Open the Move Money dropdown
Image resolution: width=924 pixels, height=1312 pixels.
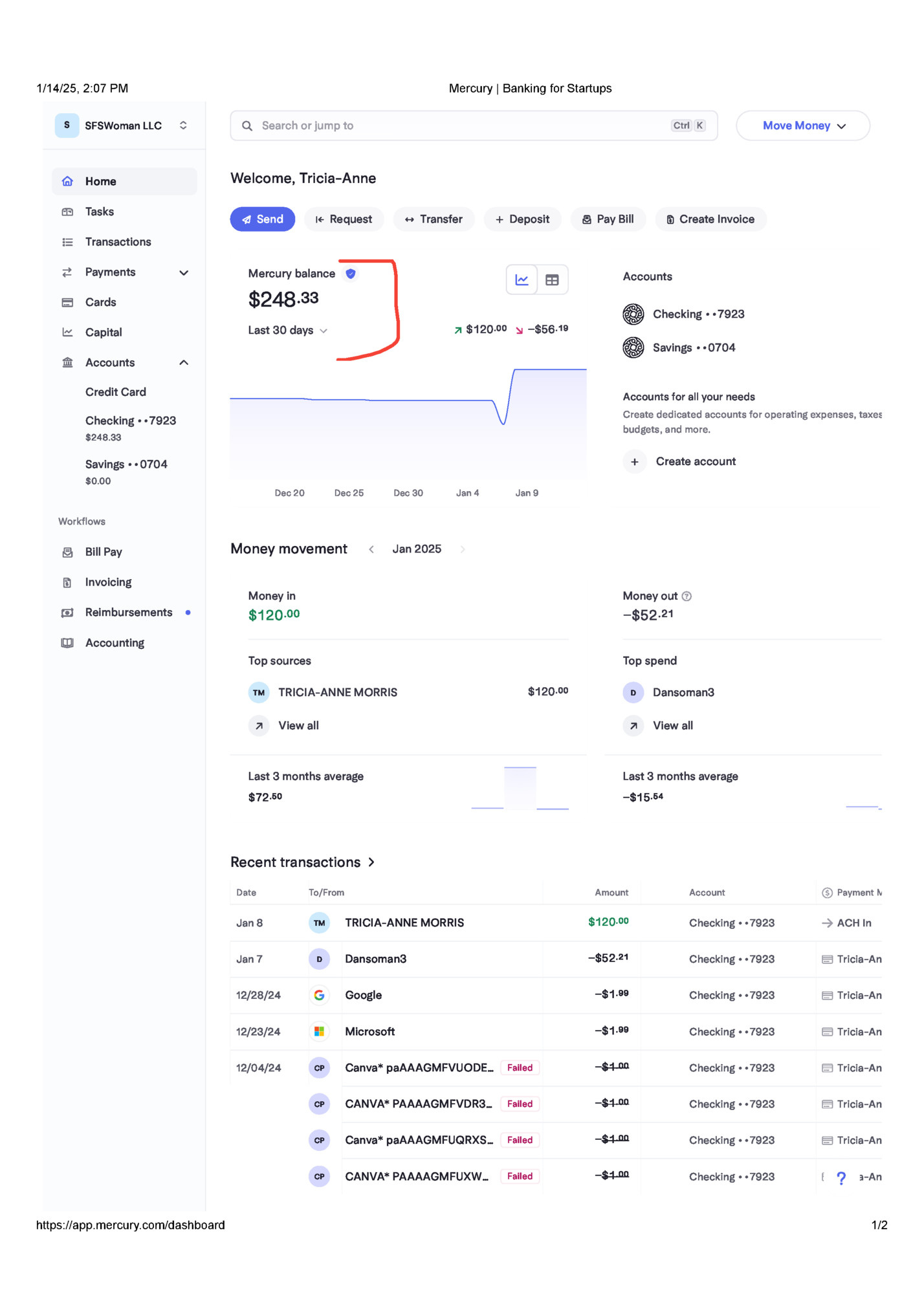click(x=803, y=126)
